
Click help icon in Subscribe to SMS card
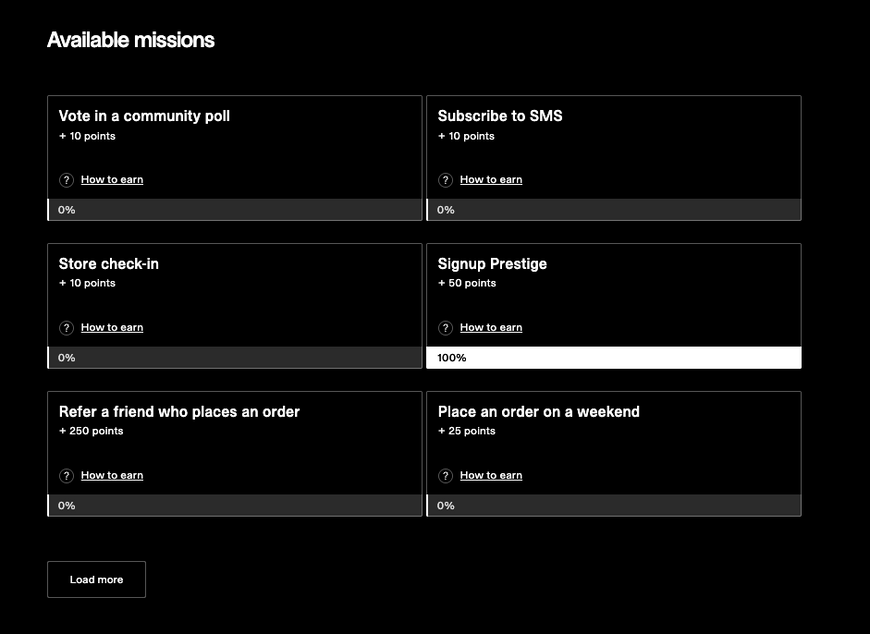coord(446,180)
